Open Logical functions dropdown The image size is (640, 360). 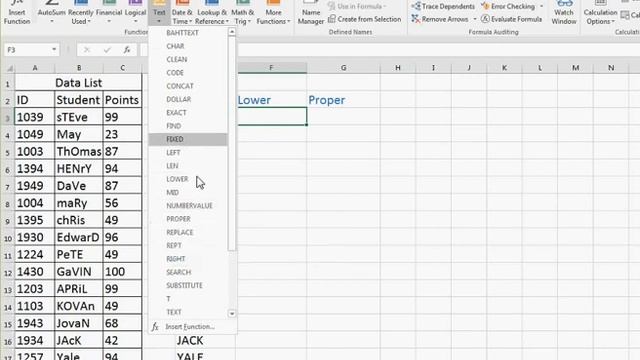pyautogui.click(x=135, y=13)
